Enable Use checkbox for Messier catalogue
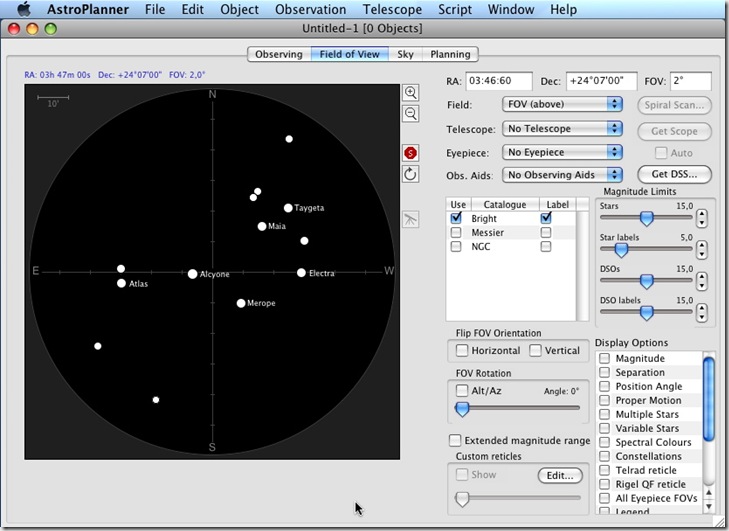The height and width of the screenshot is (531, 729). pos(456,232)
